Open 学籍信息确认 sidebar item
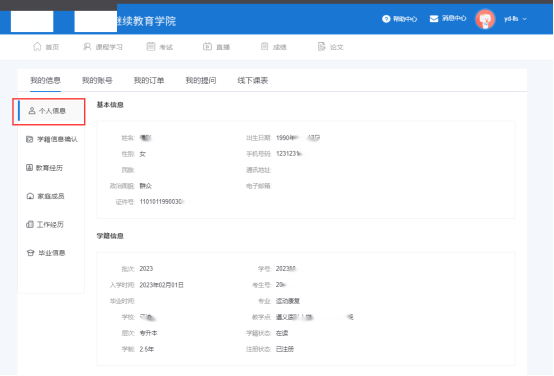Image resolution: width=554 pixels, height=376 pixels. pyautogui.click(x=52, y=139)
